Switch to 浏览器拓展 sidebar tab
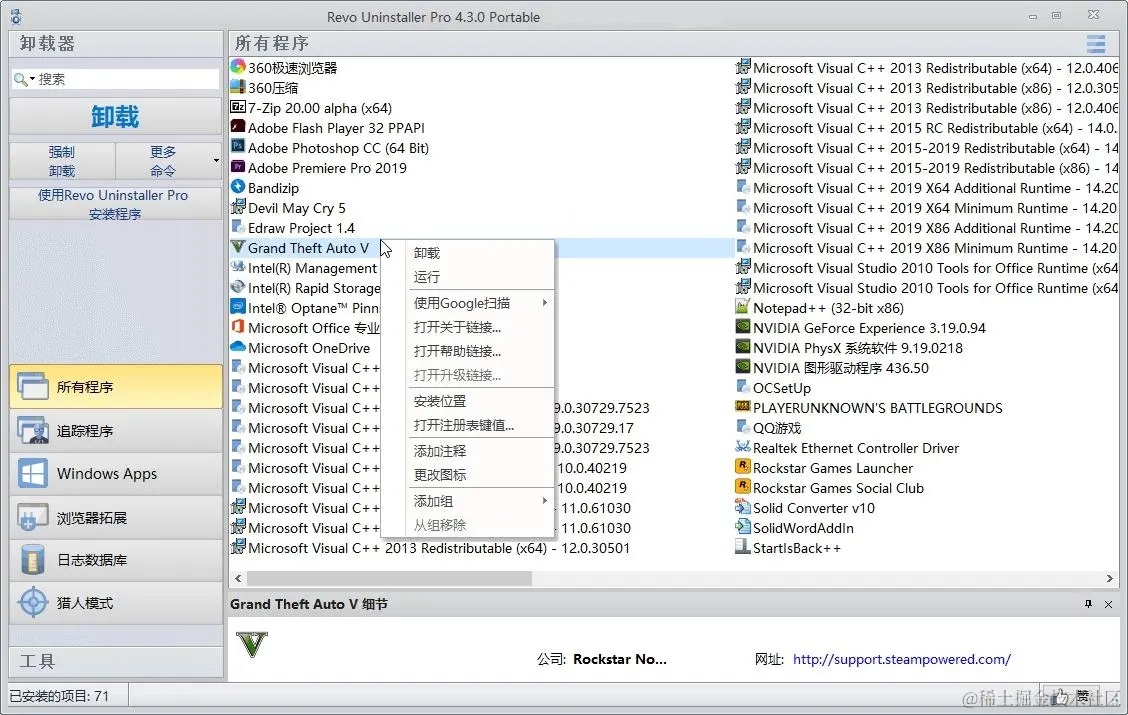The image size is (1128, 715). click(x=116, y=517)
